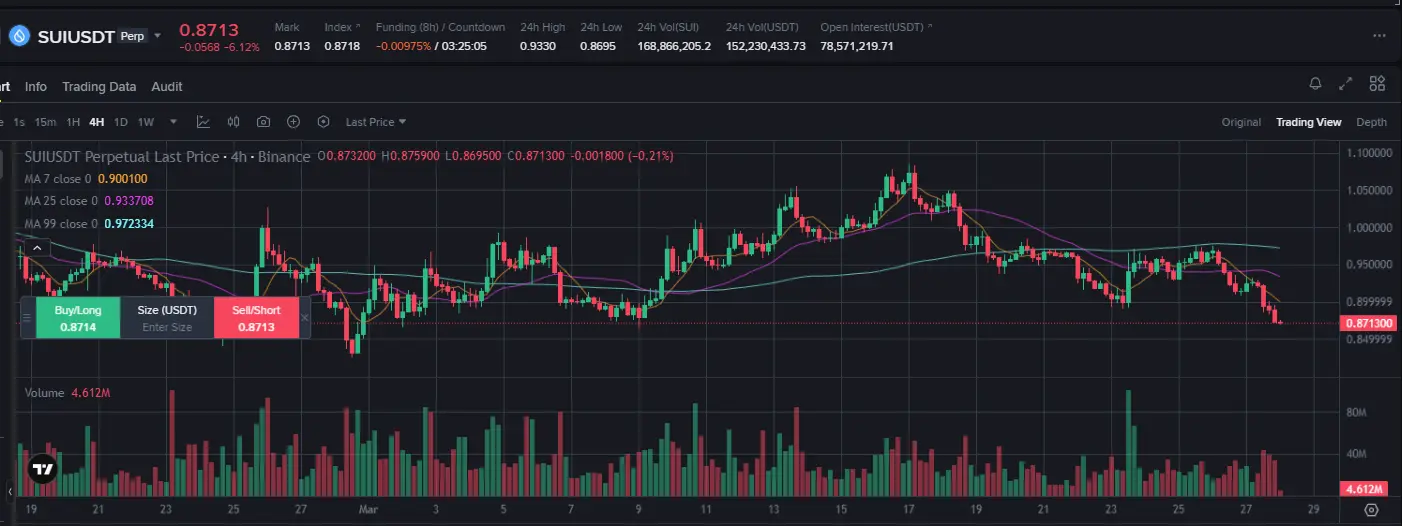
Task: Select the 1D timeframe
Action: click(121, 122)
